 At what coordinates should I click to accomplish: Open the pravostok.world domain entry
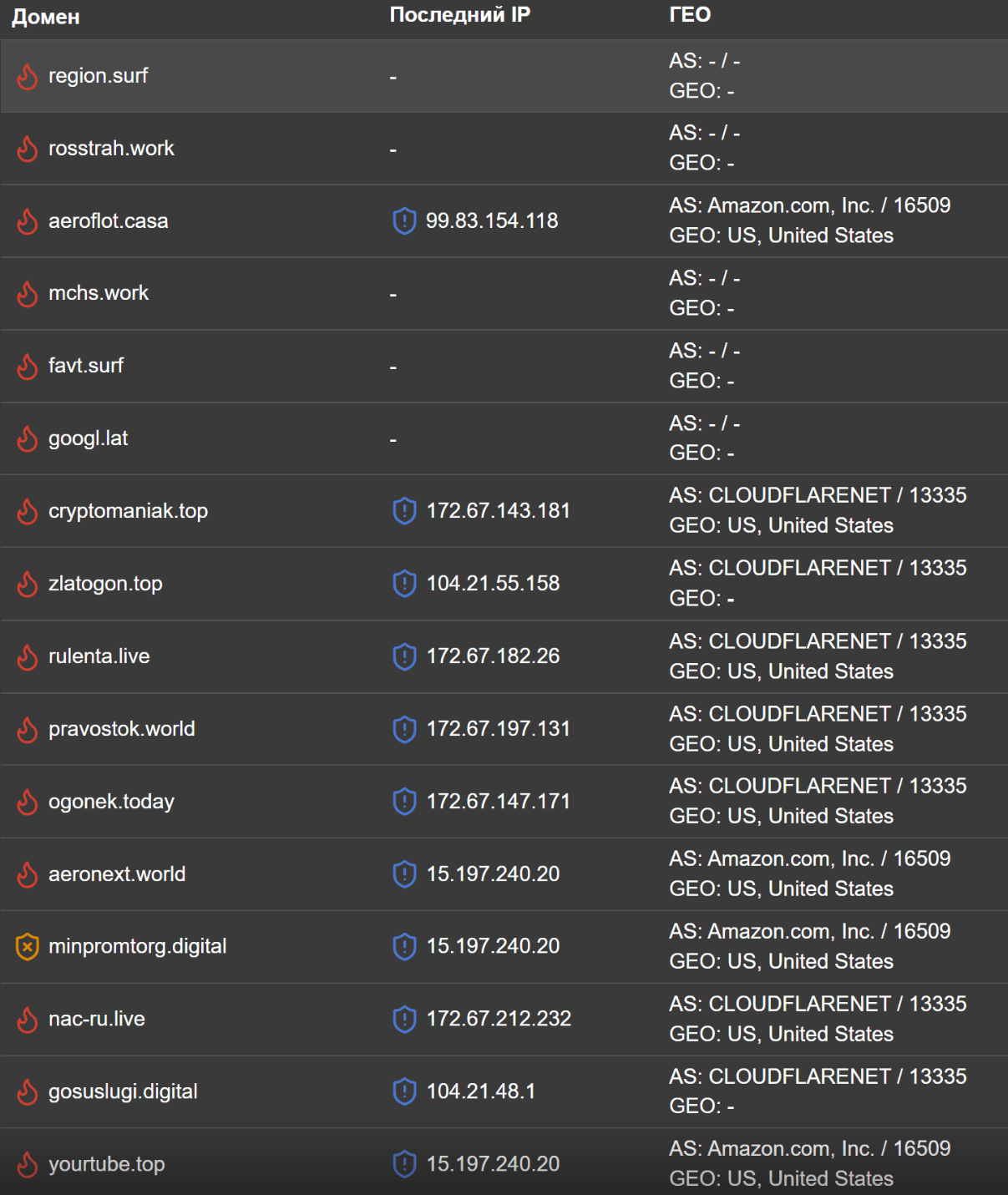[x=122, y=729]
